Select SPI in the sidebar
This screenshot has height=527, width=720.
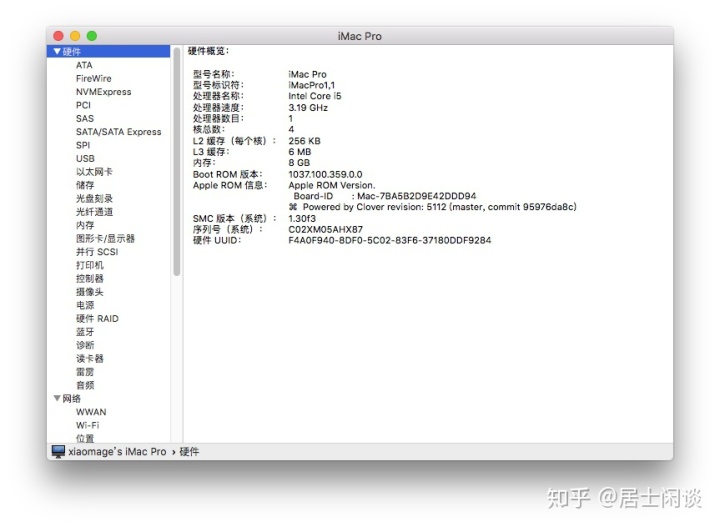[83, 145]
